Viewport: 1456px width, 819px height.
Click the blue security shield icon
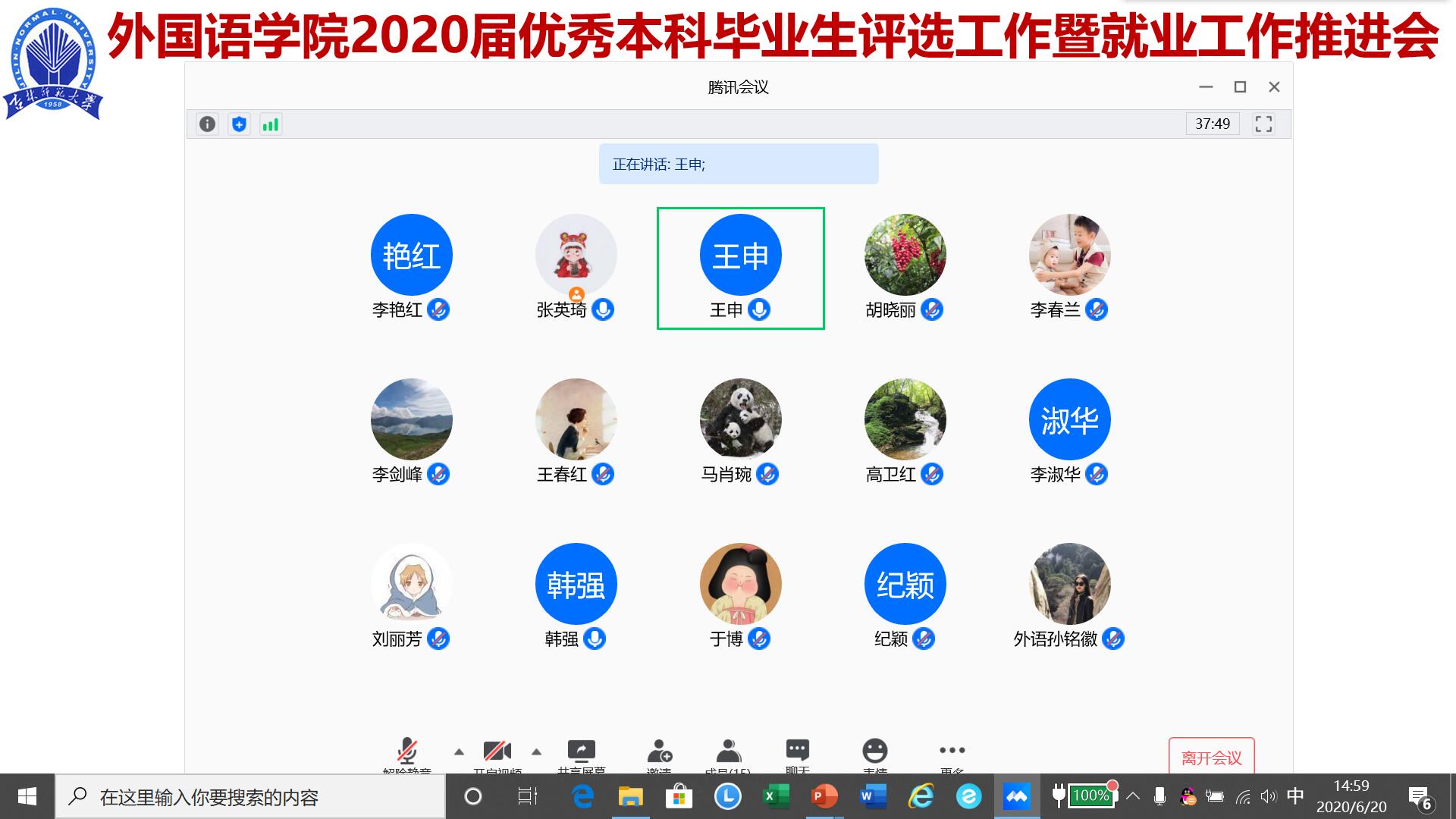(239, 124)
